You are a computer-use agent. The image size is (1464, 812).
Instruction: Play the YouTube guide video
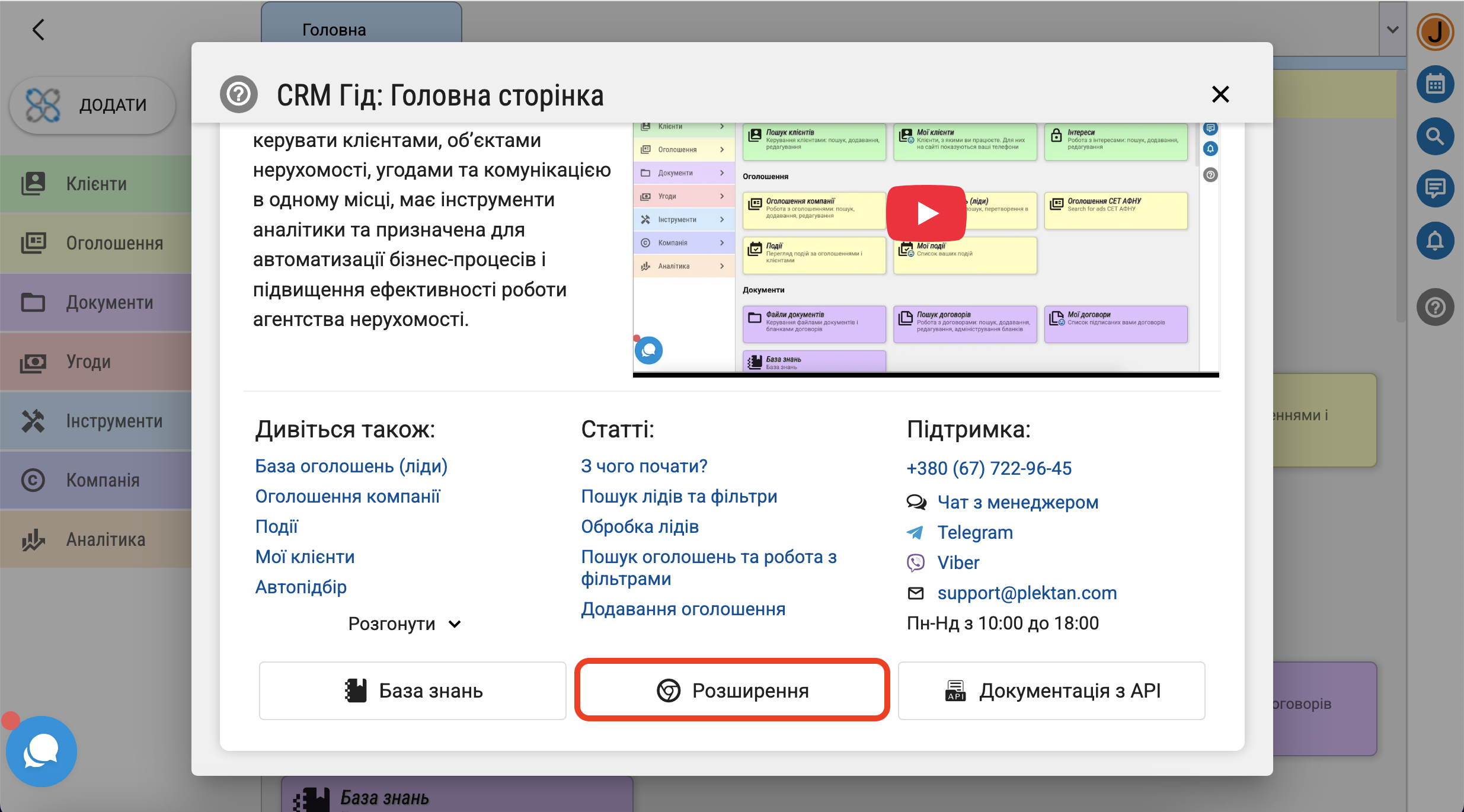pyautogui.click(x=926, y=213)
